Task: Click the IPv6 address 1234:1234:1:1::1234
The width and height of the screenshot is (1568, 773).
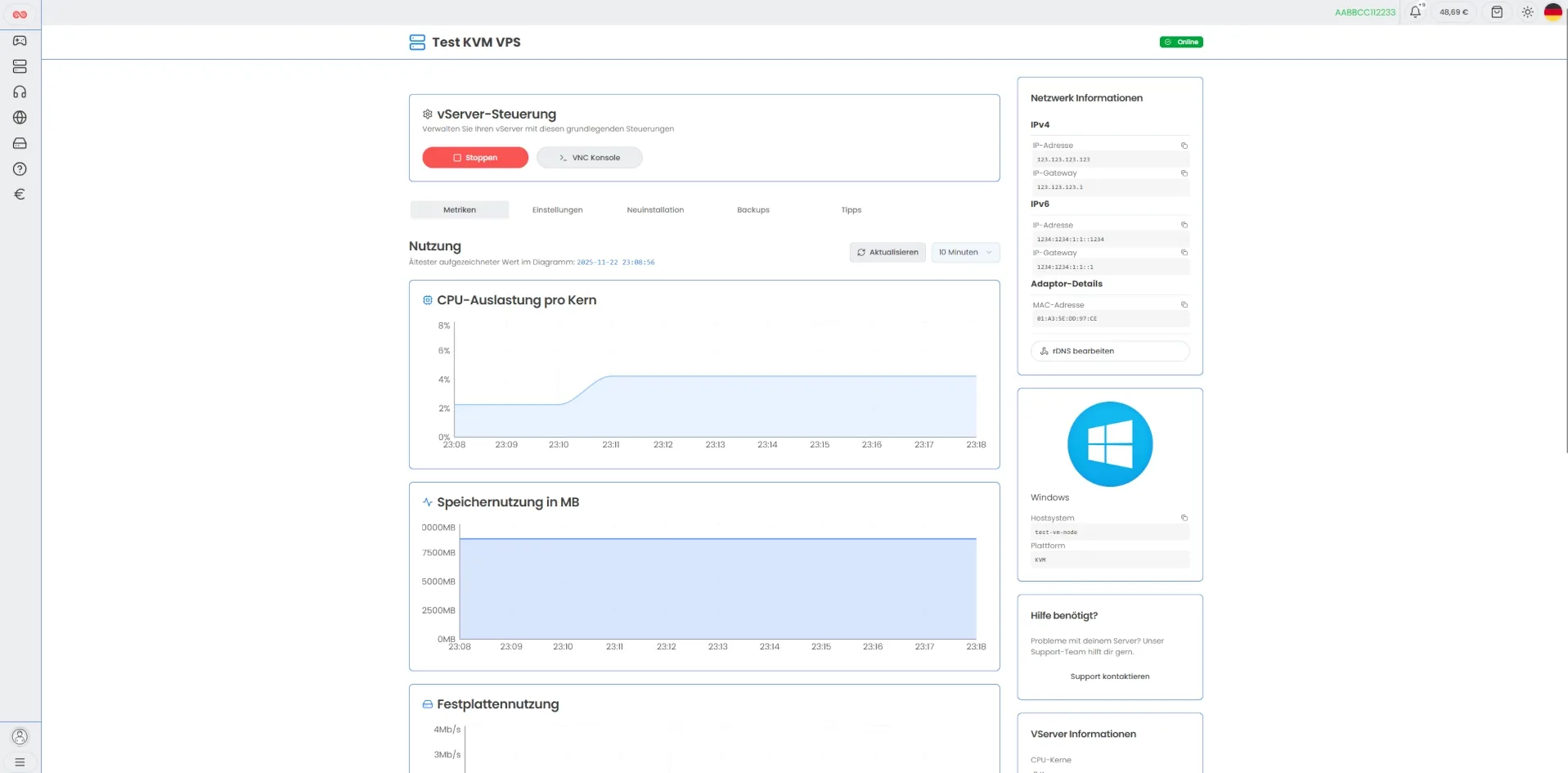Action: click(1110, 240)
